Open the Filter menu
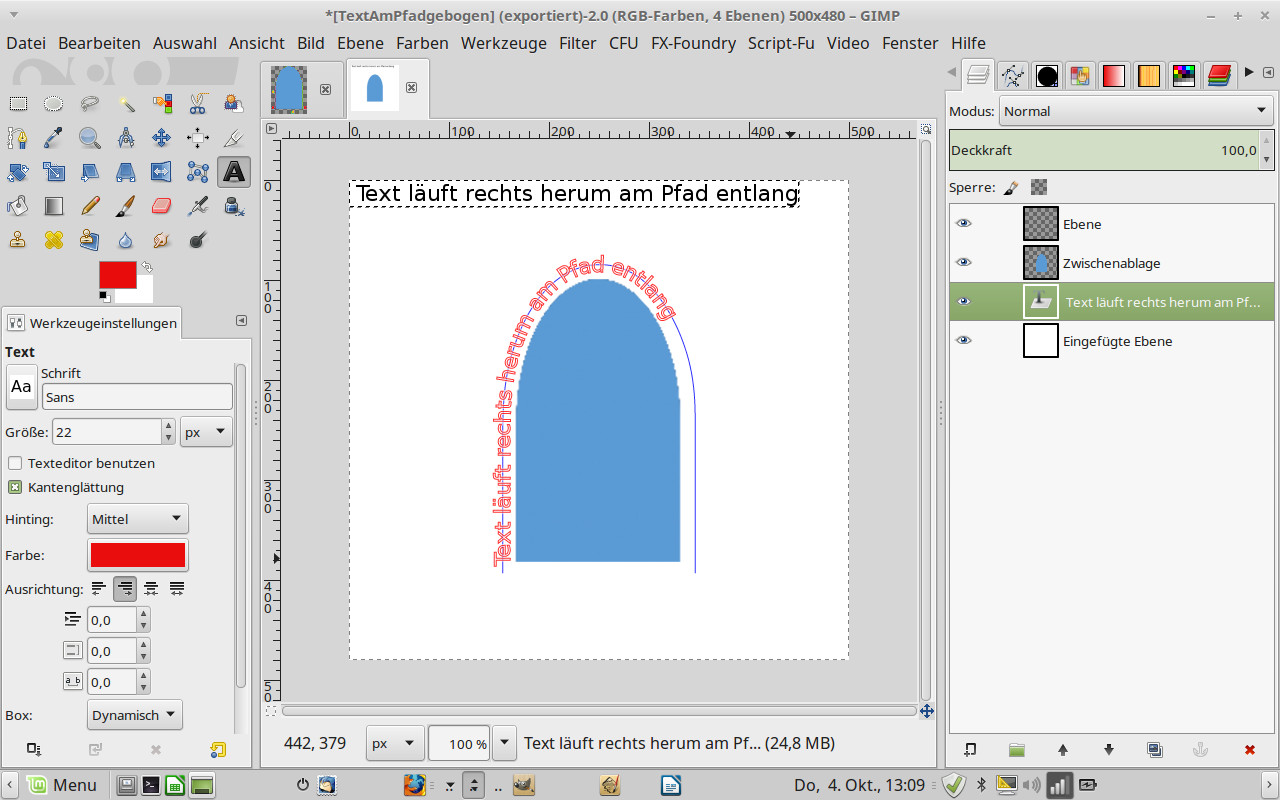Image resolution: width=1280 pixels, height=800 pixels. click(577, 43)
